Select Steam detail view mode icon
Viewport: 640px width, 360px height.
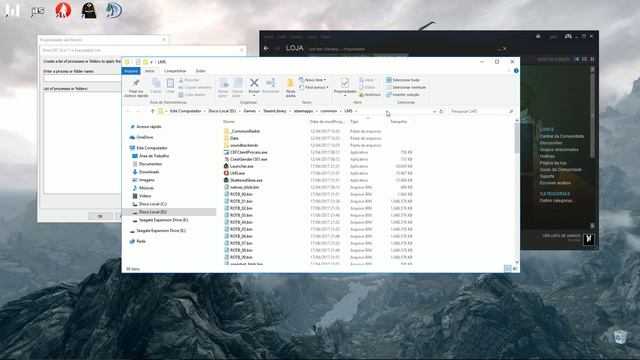[x=576, y=59]
